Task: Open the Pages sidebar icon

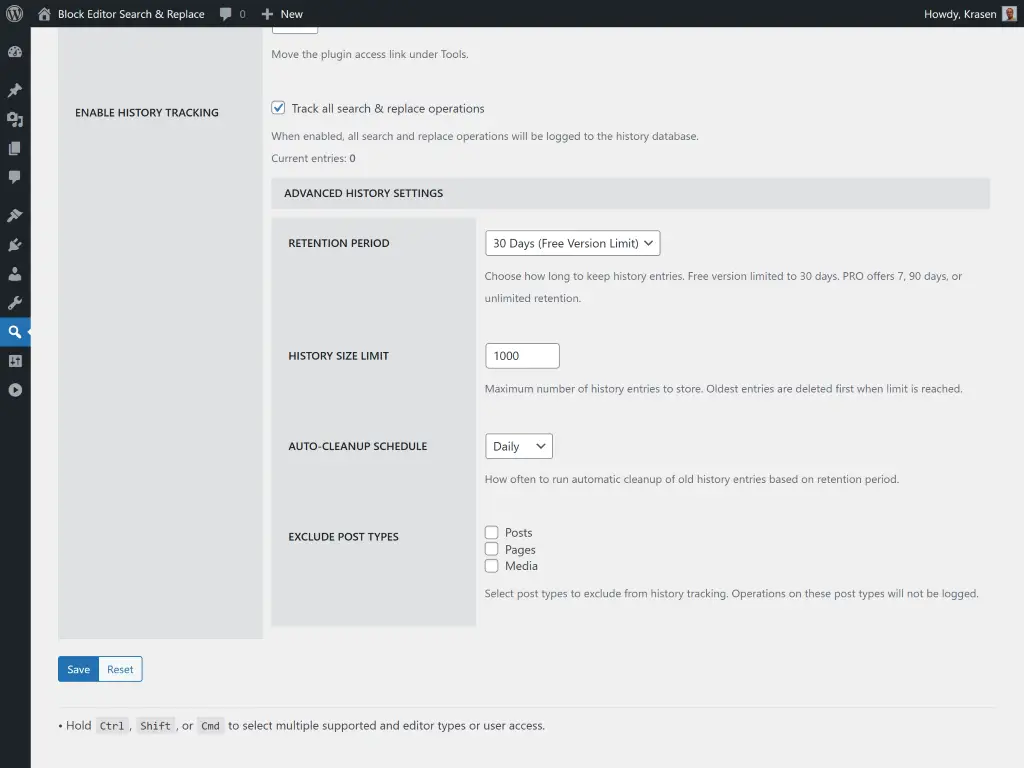Action: pyautogui.click(x=14, y=148)
